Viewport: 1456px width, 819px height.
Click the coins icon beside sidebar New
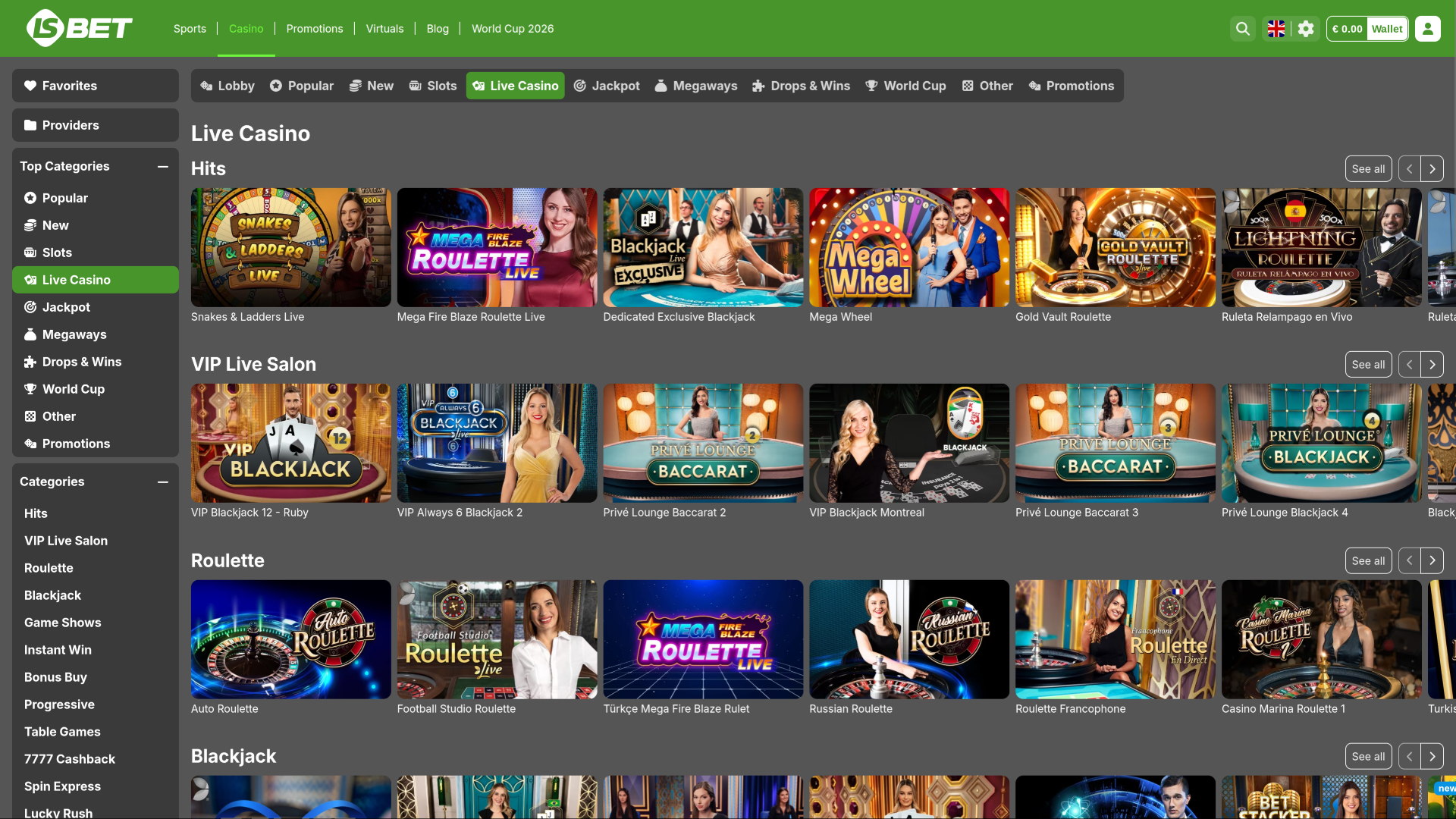point(30,225)
